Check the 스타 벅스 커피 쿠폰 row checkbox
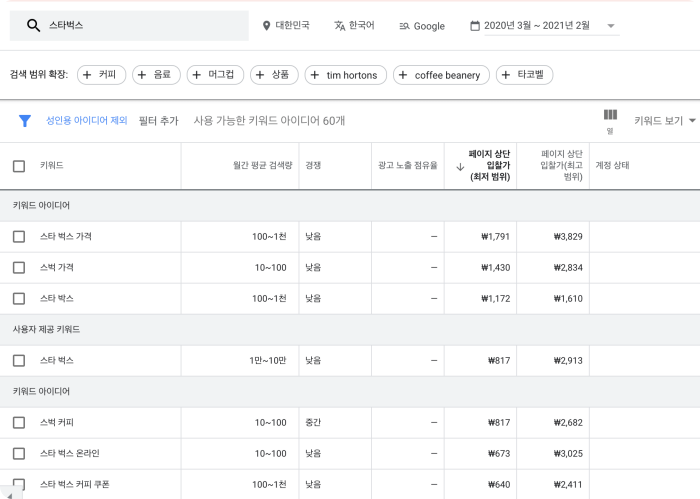 click(19, 484)
